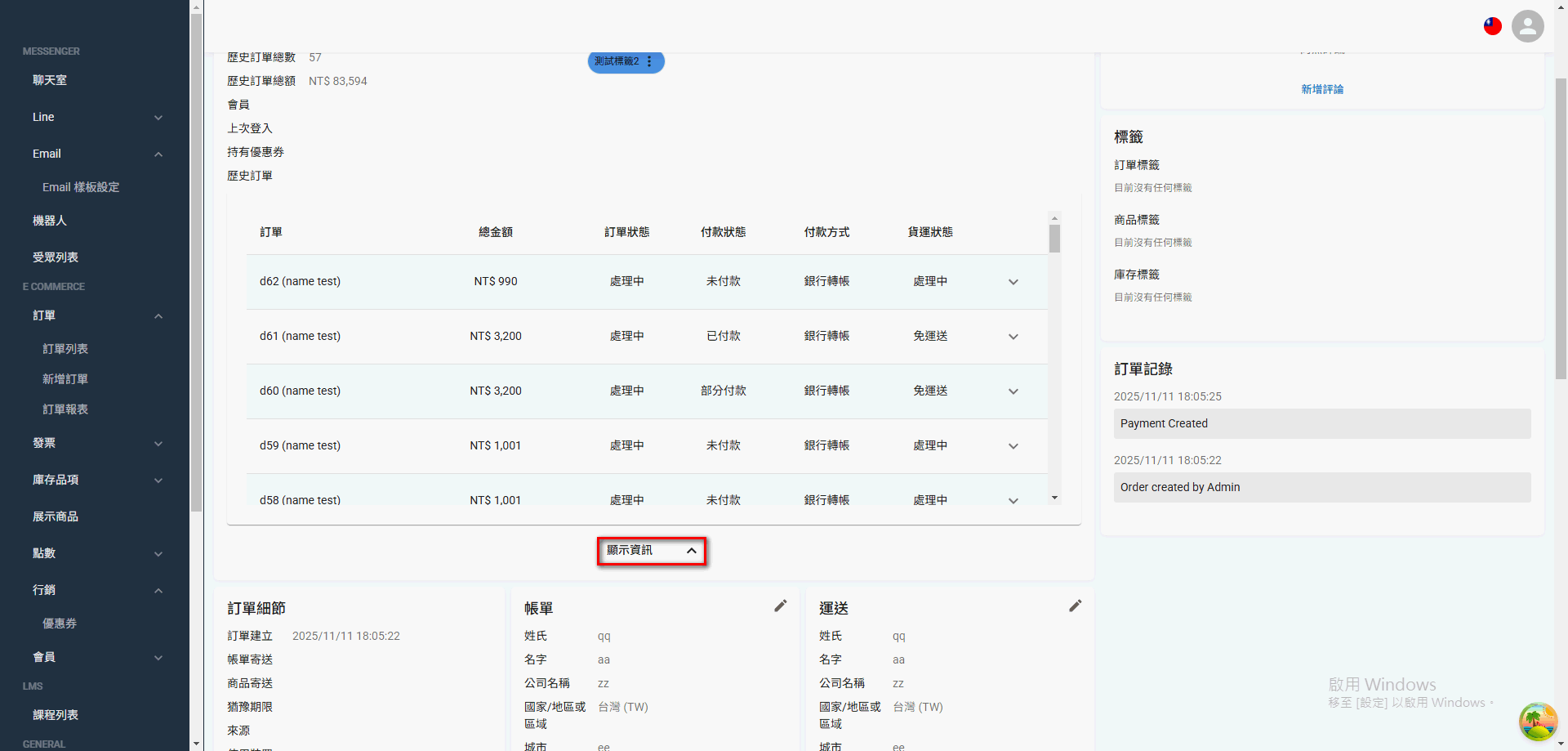
Task: Click the '2025/11/11 18:05:25' log timestamp
Action: [x=1168, y=396]
